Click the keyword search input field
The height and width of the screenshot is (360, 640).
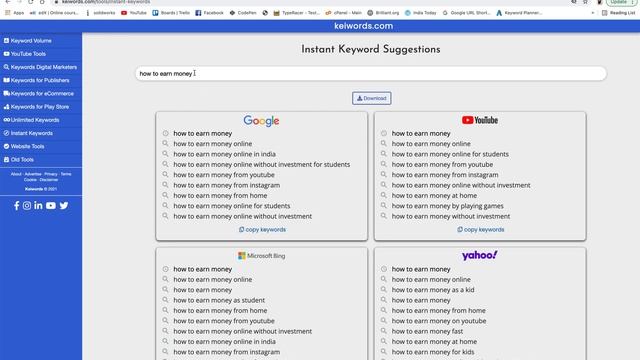(x=371, y=73)
